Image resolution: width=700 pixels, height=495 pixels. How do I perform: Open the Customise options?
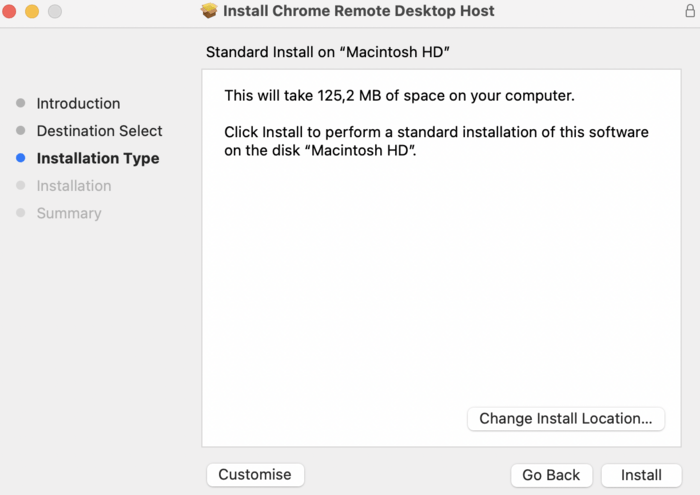[x=255, y=474]
